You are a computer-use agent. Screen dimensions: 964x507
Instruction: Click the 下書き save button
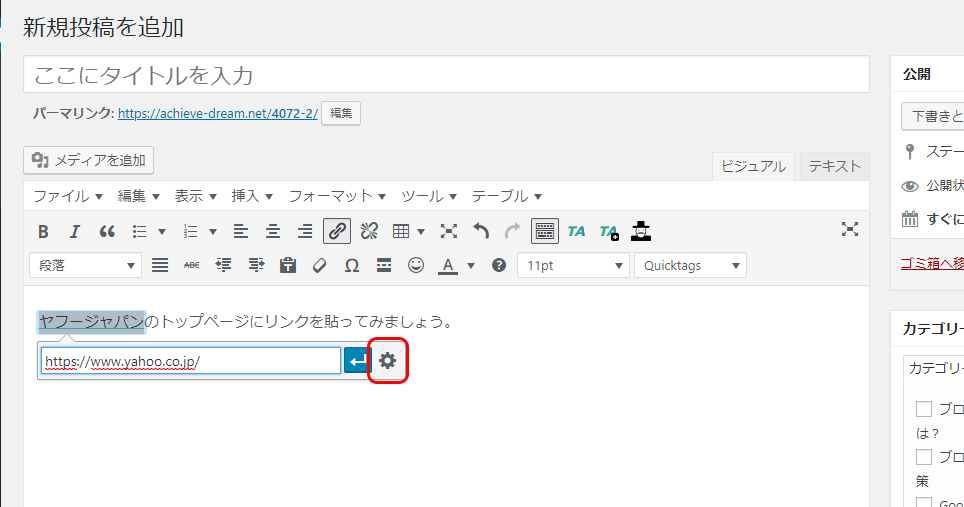933,116
